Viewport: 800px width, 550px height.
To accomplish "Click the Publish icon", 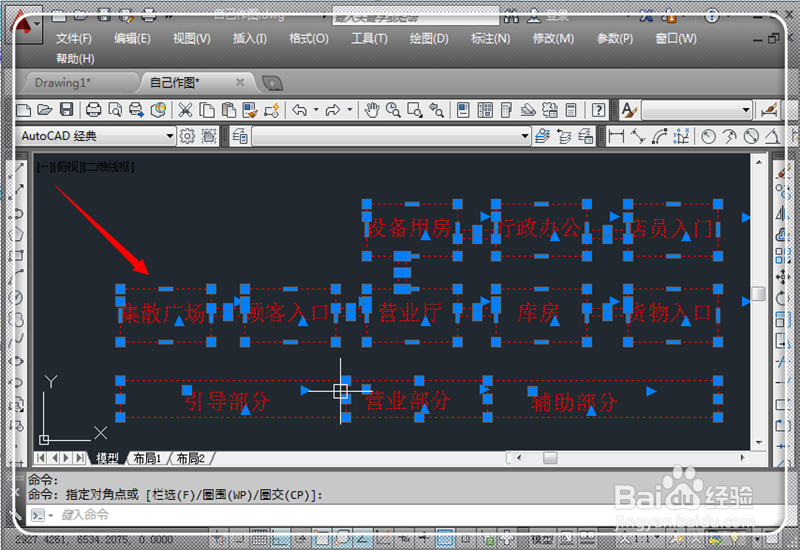I will click(136, 110).
